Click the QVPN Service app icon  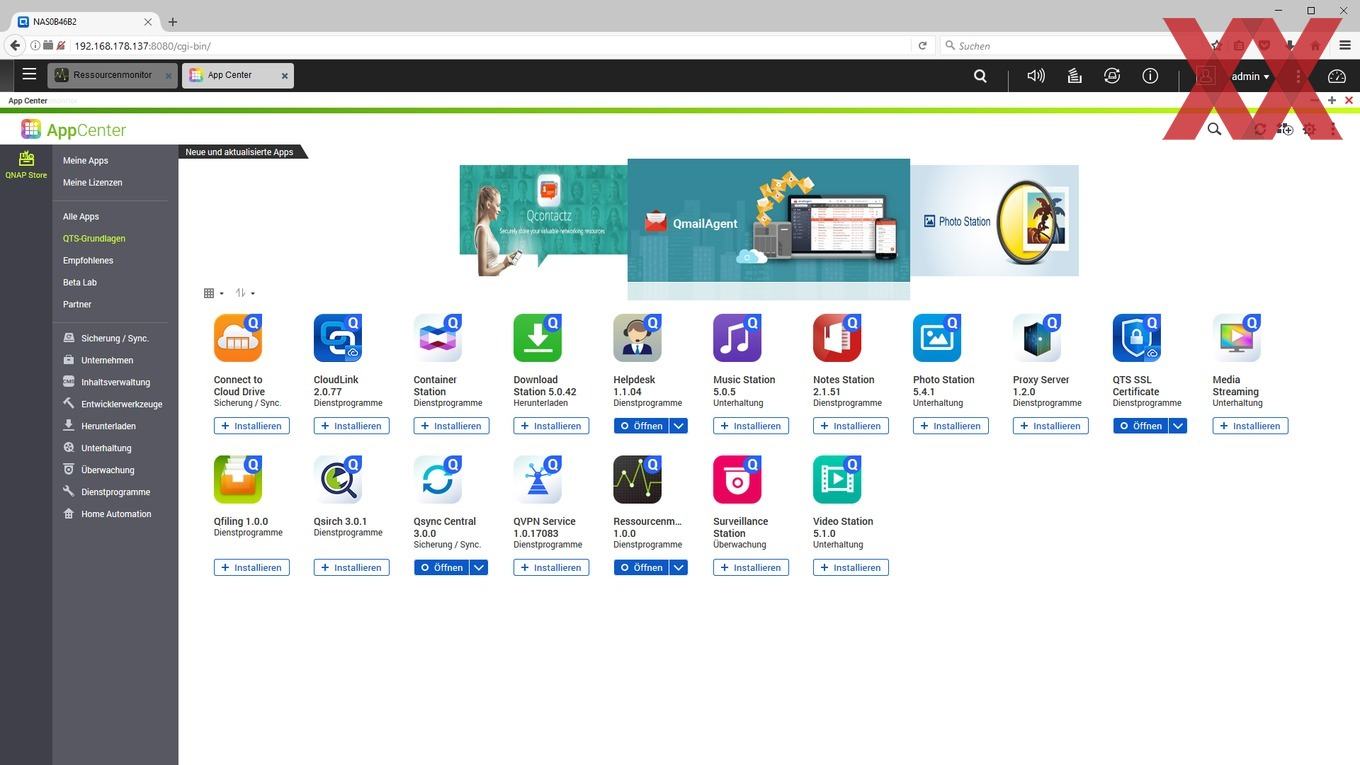(538, 480)
